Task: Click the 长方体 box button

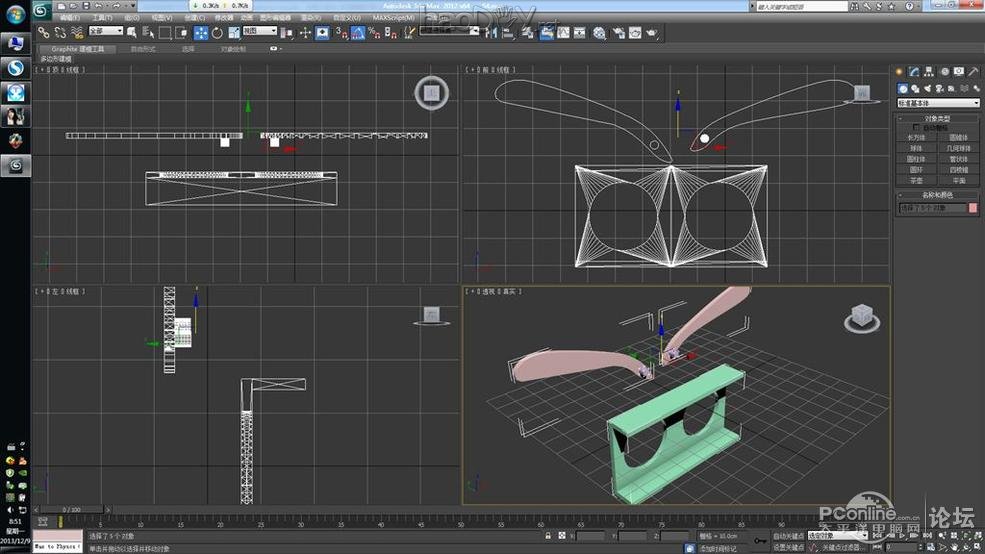Action: point(916,138)
